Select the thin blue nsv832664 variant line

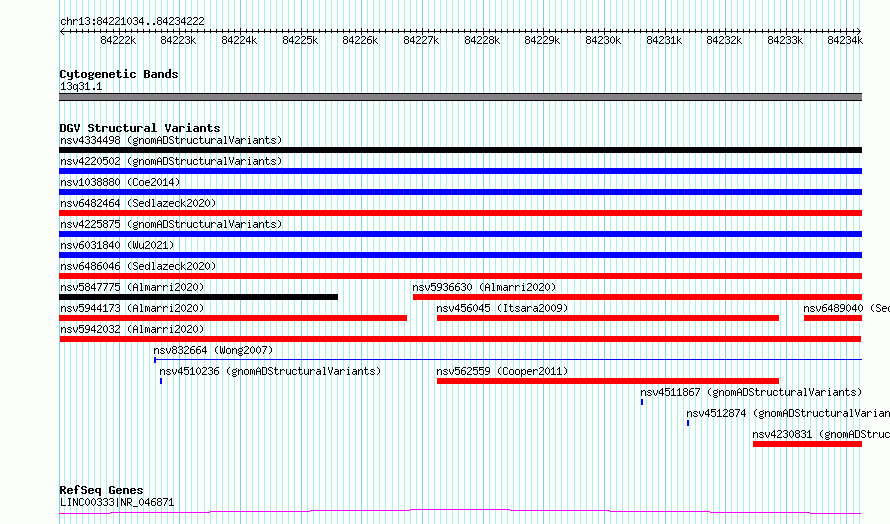[508, 359]
